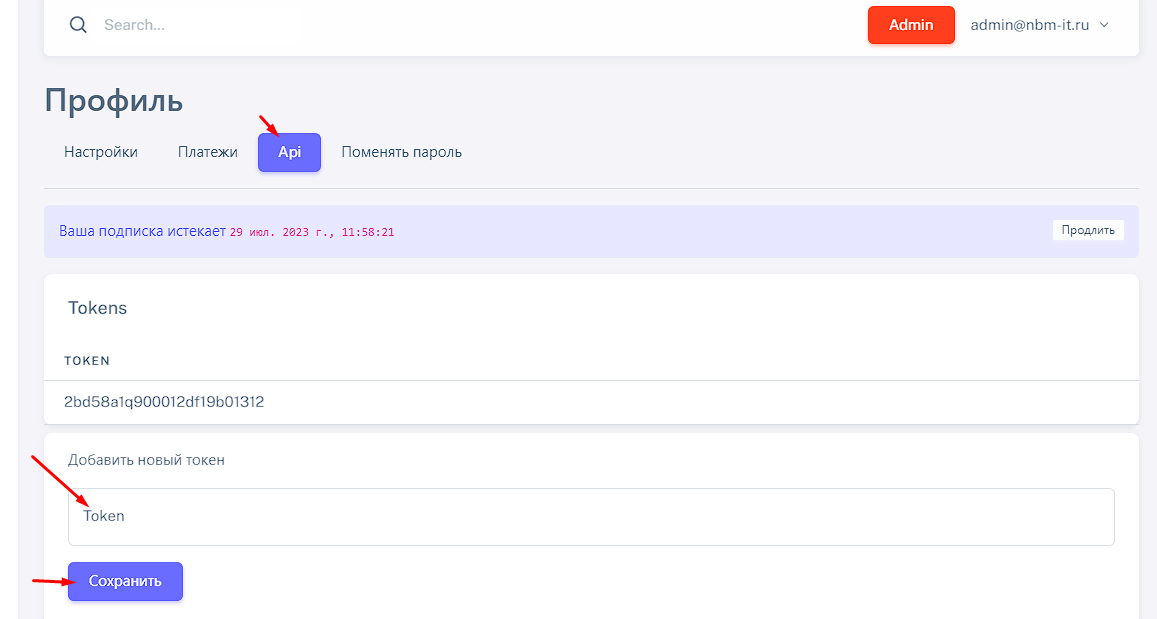Select the Api tab
Viewport: 1157px width, 619px height.
289,152
